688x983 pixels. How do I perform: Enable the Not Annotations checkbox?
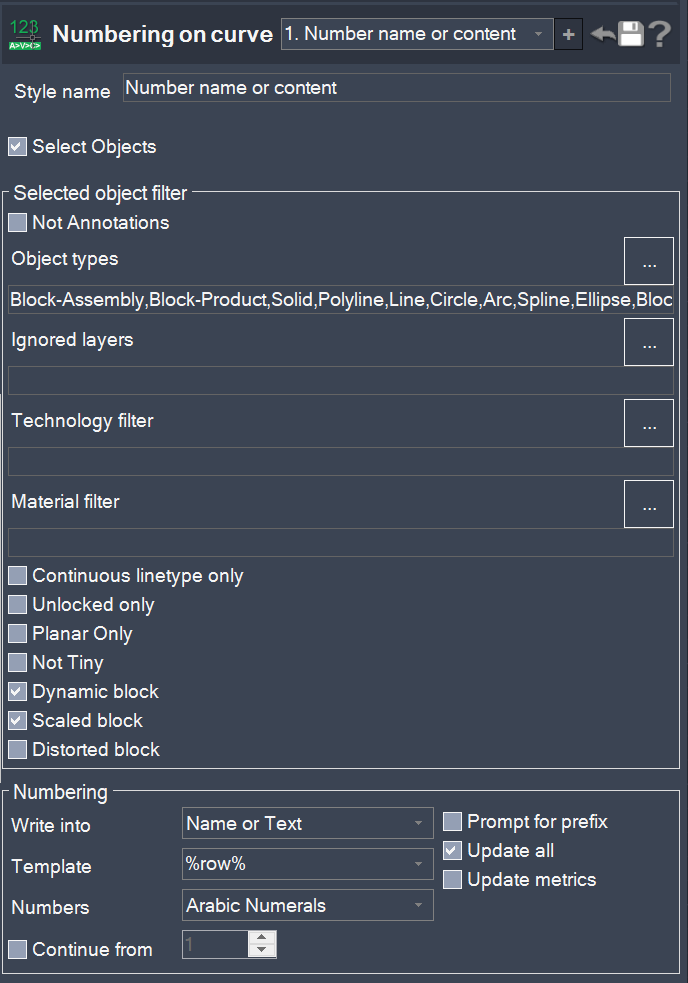17,223
